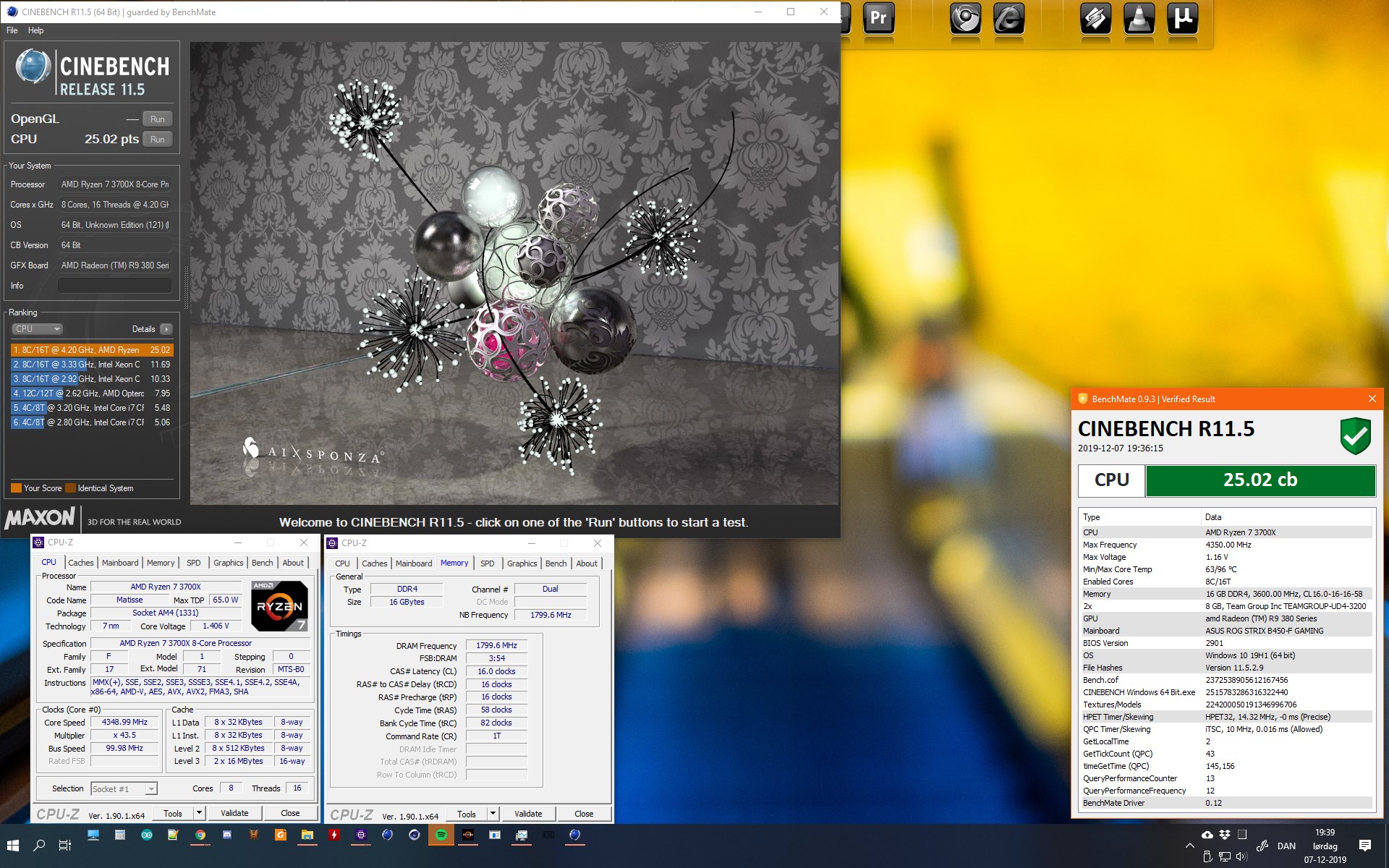Open the CPU ranking dropdown in Cinebench

[37, 328]
